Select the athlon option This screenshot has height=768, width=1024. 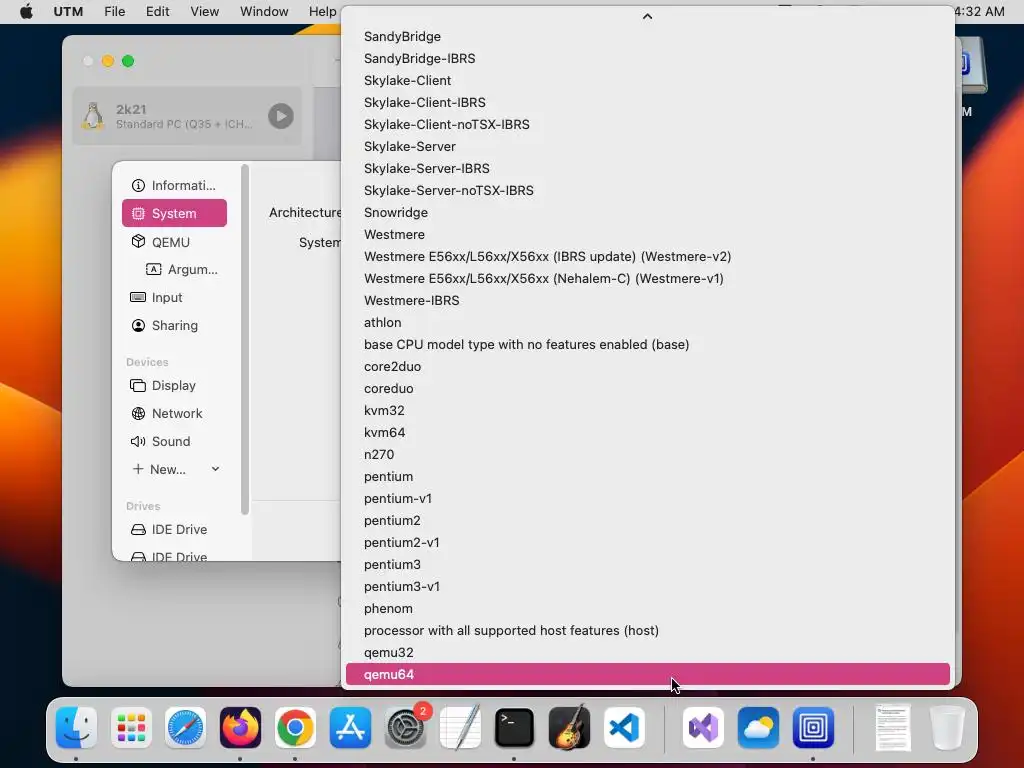pos(647,323)
